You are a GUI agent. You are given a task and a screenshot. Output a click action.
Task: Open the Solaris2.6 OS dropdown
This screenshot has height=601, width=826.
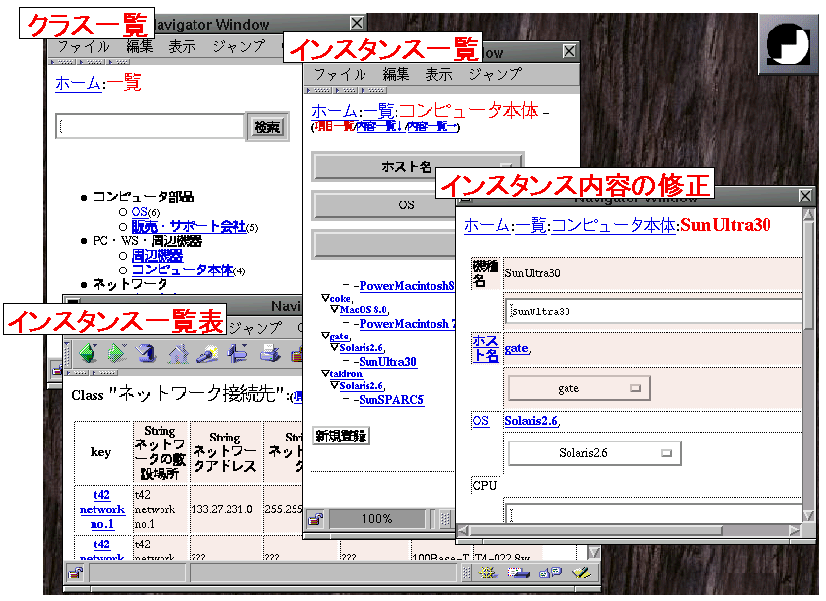click(x=594, y=453)
